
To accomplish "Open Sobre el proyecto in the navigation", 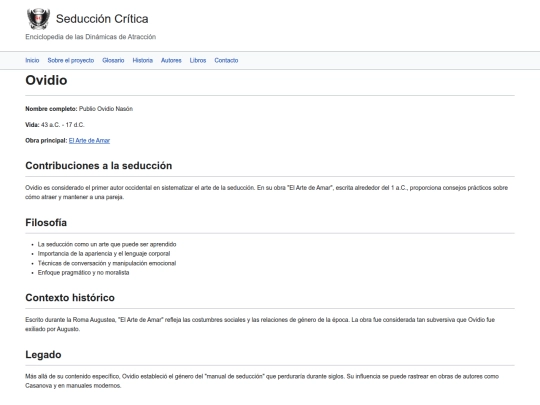I will [x=71, y=60].
